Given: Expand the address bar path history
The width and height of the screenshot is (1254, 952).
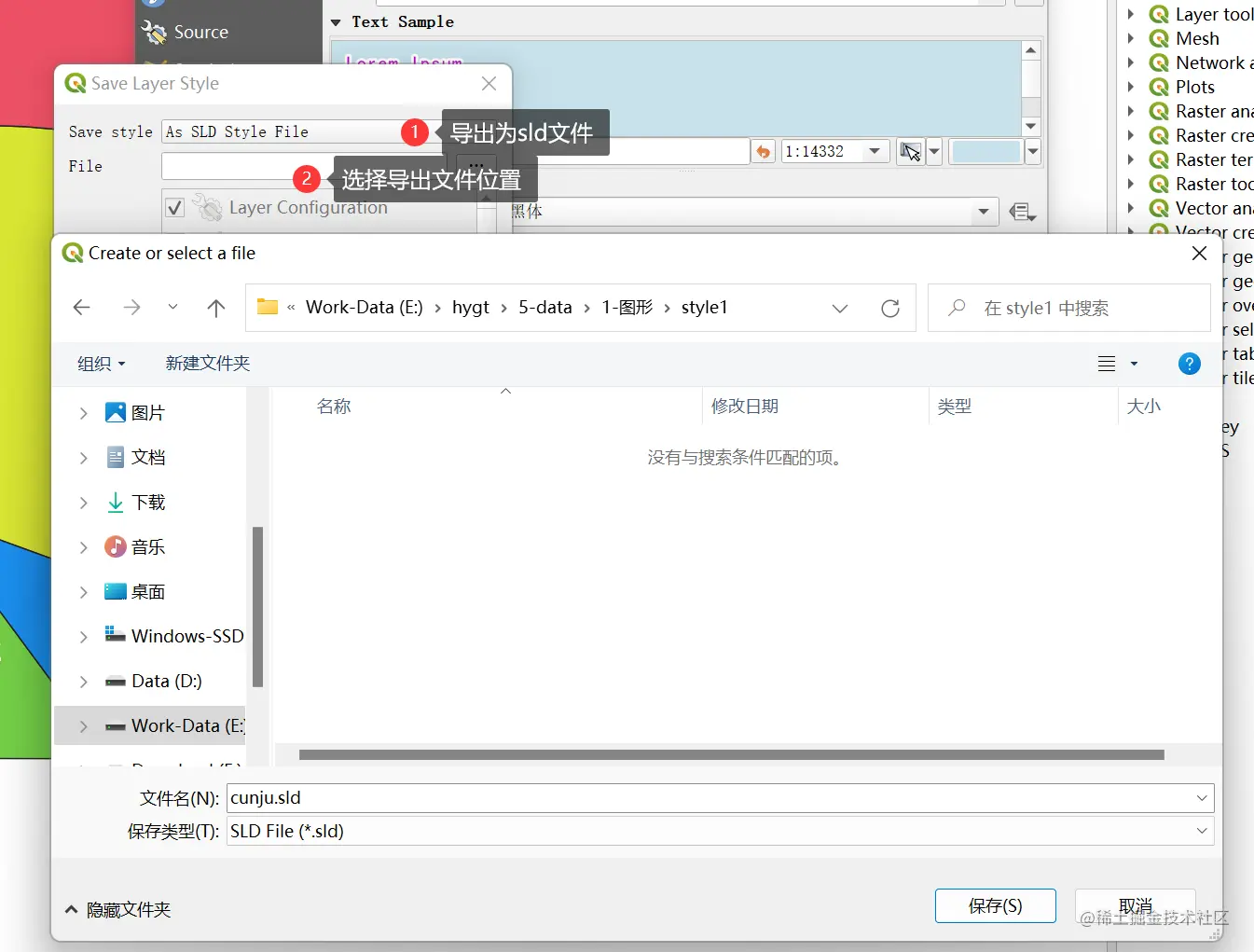Looking at the screenshot, I should [x=840, y=308].
